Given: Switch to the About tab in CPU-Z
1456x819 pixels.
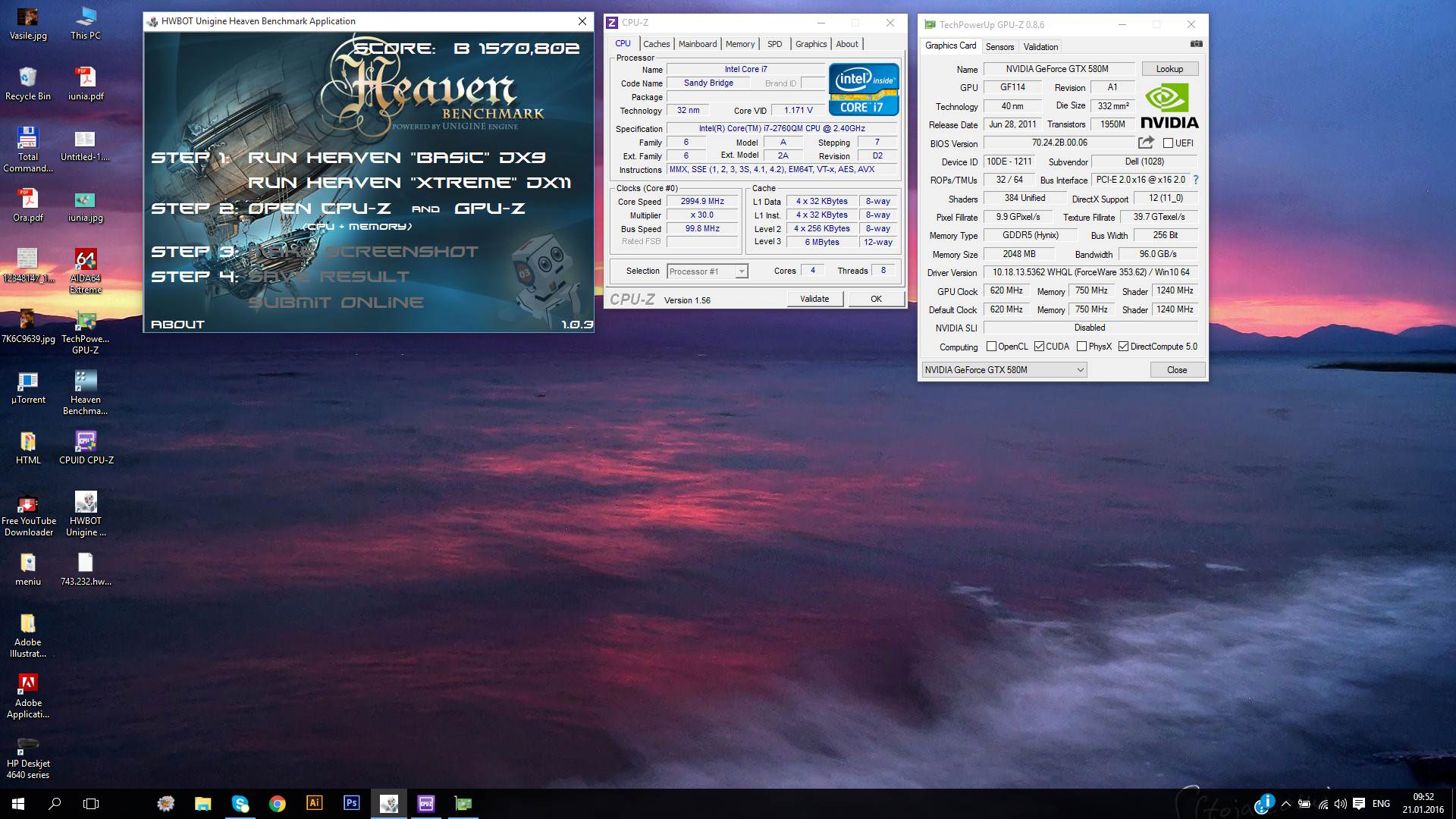Looking at the screenshot, I should (847, 44).
